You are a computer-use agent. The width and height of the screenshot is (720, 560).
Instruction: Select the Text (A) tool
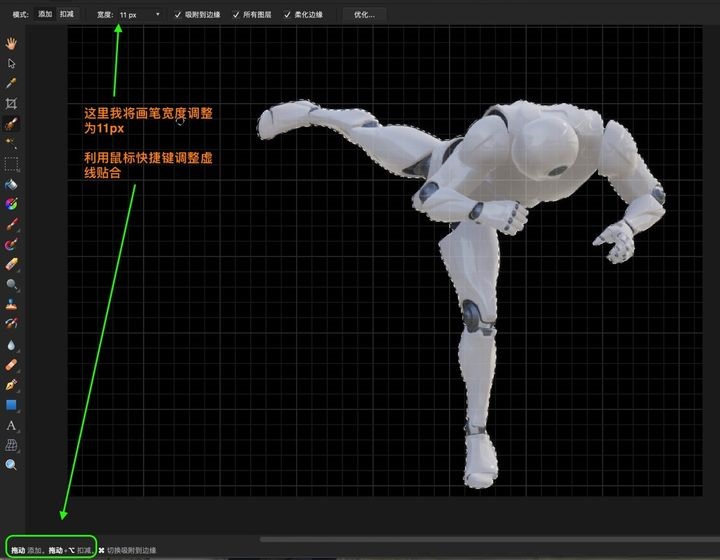pos(12,425)
